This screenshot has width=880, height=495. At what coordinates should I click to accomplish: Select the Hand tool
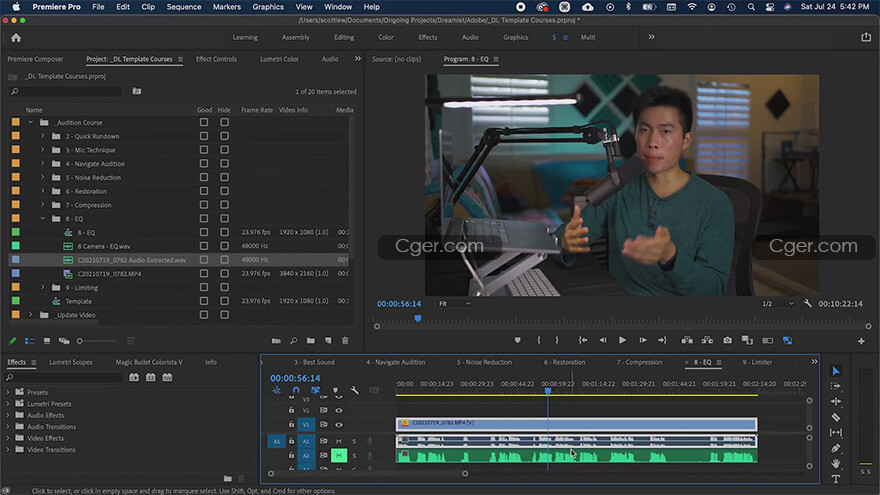836,463
